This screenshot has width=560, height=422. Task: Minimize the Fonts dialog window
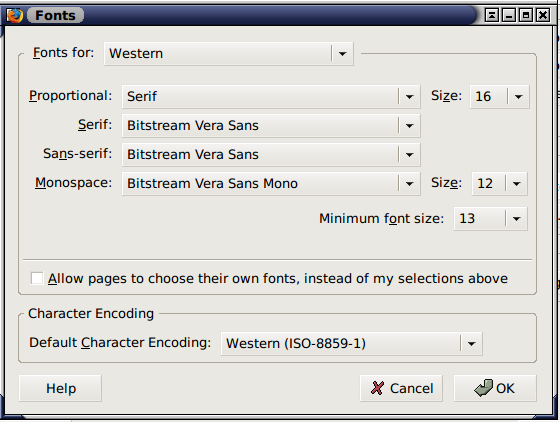pyautogui.click(x=509, y=15)
